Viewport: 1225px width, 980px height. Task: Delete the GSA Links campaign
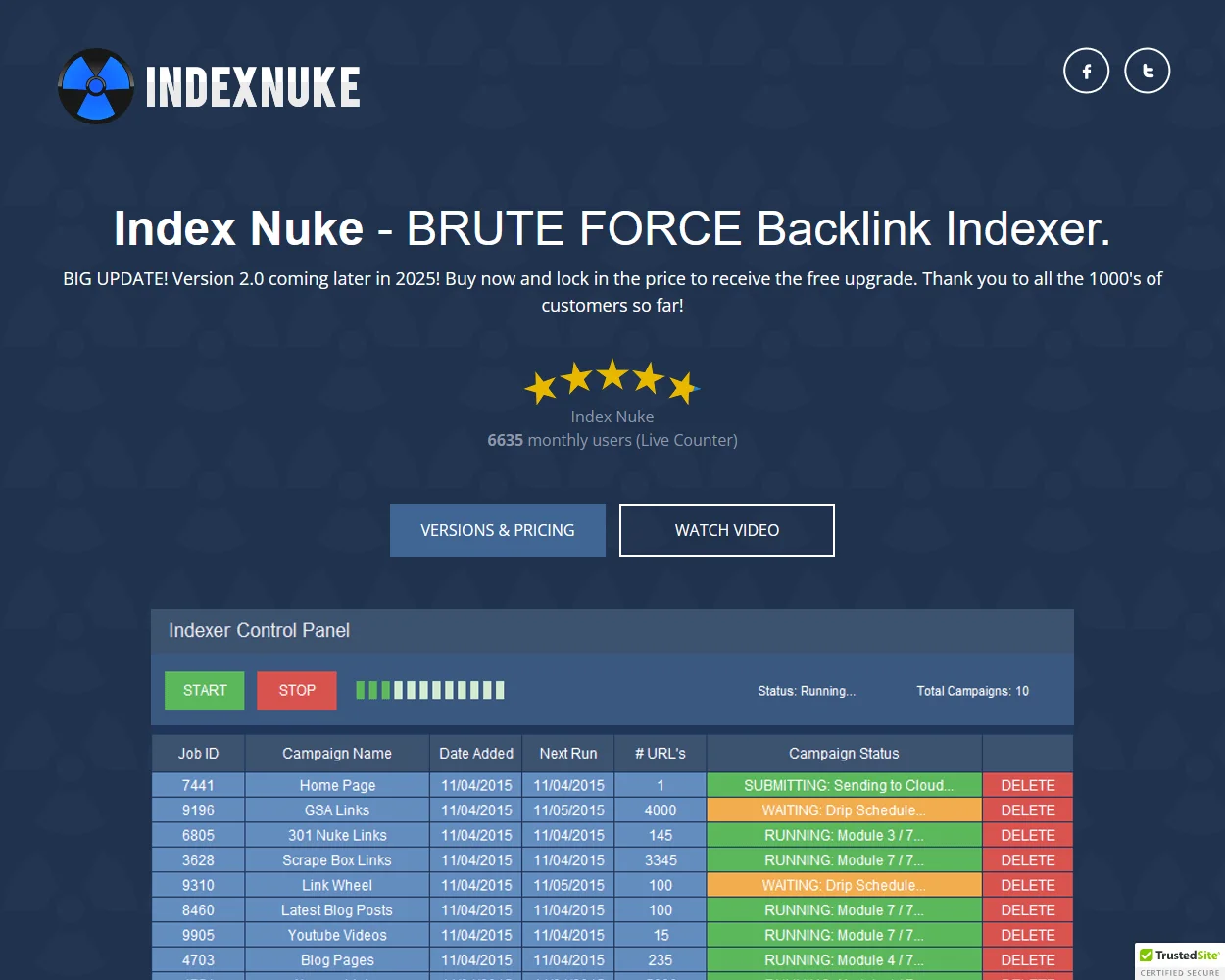tap(1028, 810)
